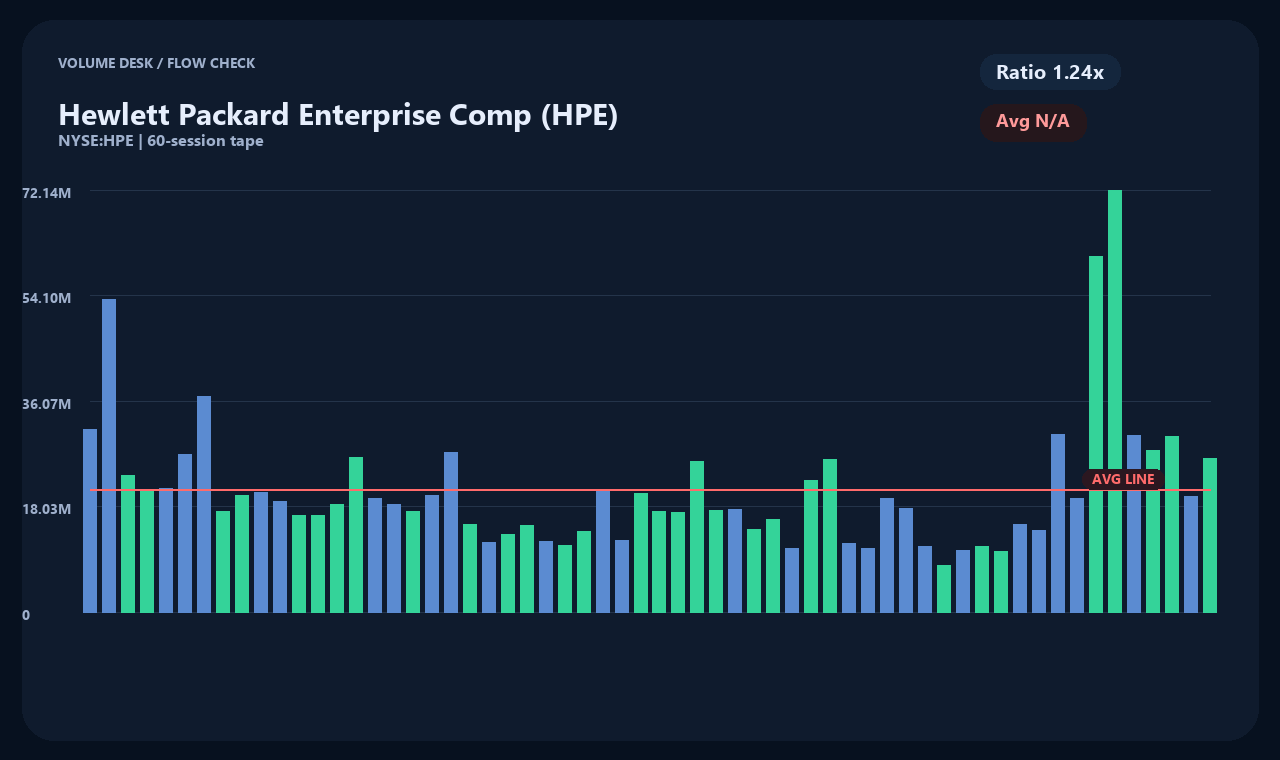Screen dimensions: 1280x760
Task: Click the NYSE:HPE 60-session tape subtitle
Action: point(161,141)
